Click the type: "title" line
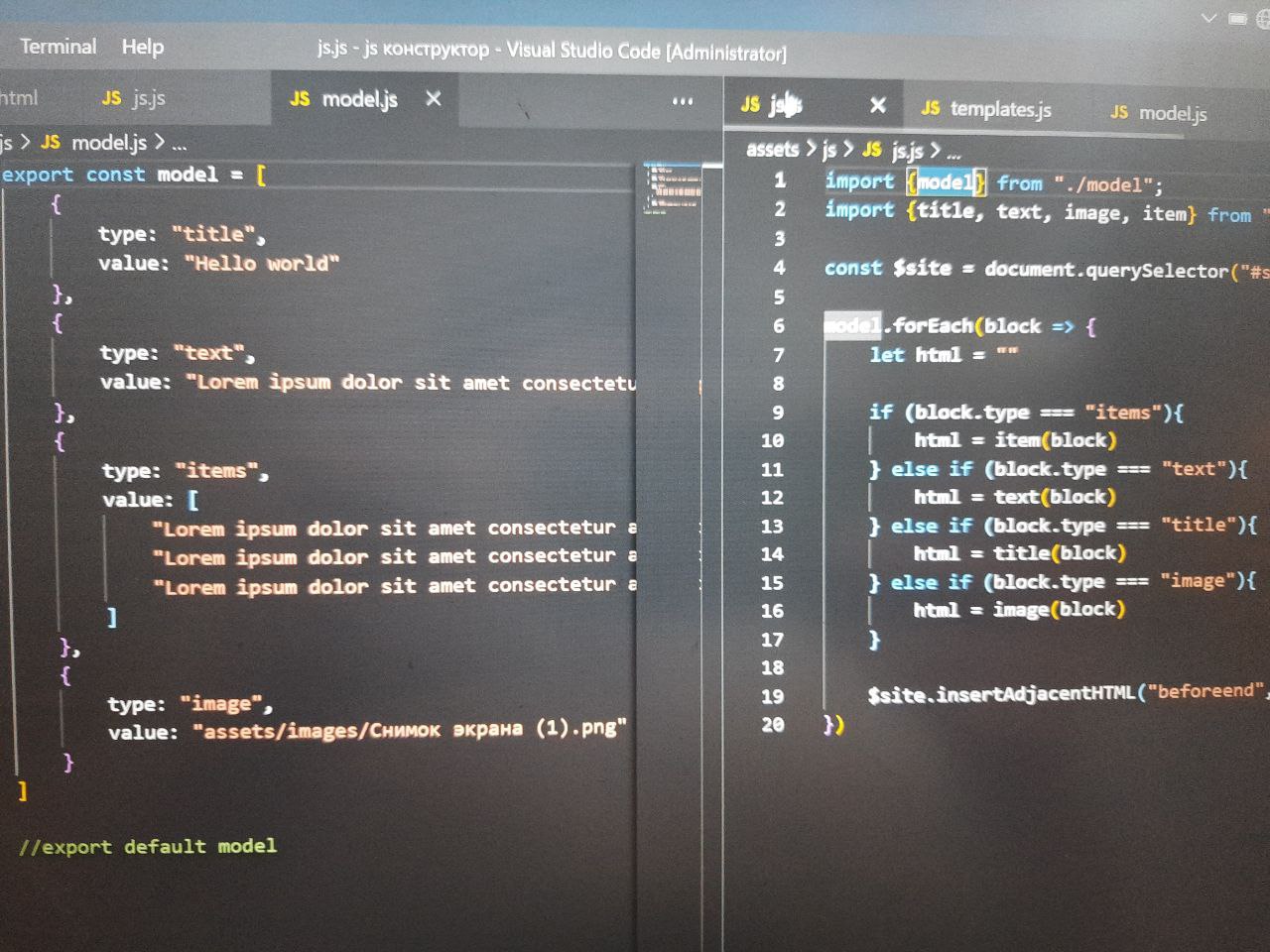 coord(182,235)
